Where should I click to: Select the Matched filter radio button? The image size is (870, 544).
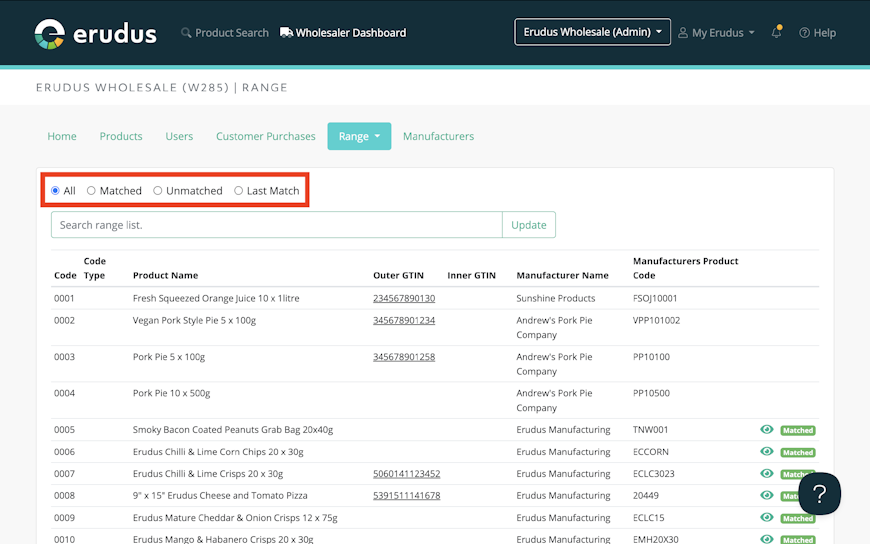point(91,190)
